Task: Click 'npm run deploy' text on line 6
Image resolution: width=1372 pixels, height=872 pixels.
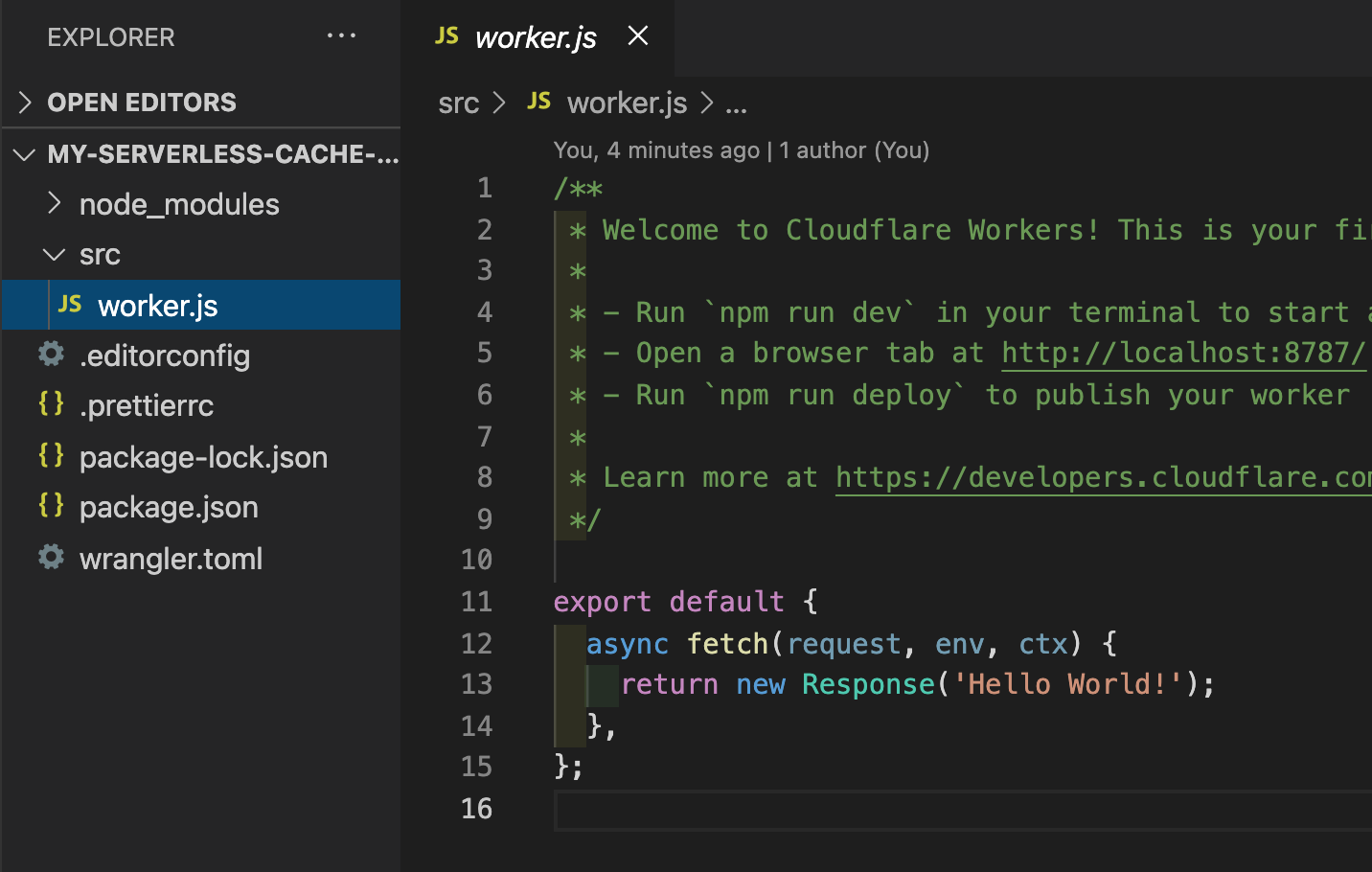Action: 835,395
